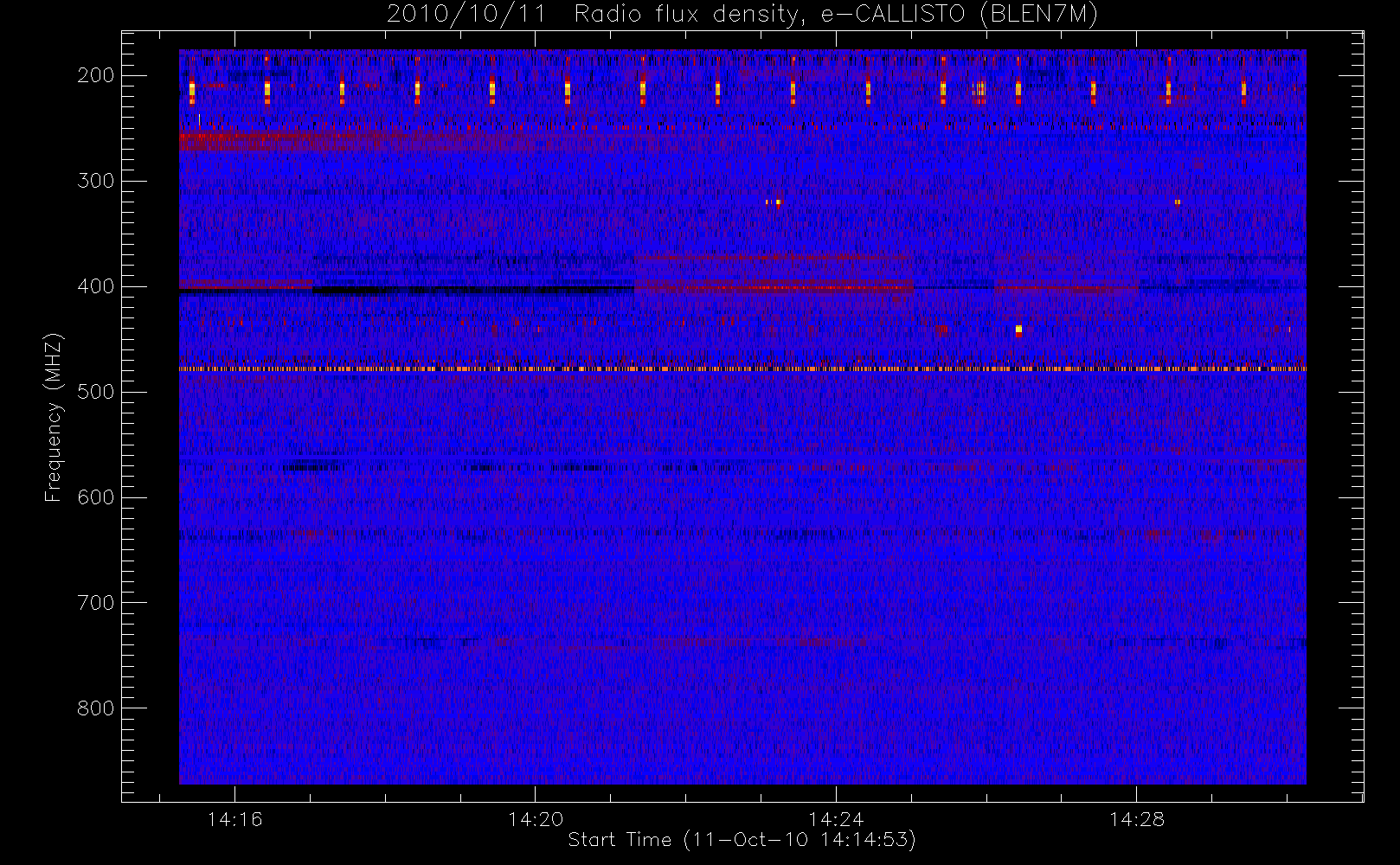Viewport: 1400px width, 865px height.
Task: Click the 700 frequency tick label
Action: coord(96,603)
